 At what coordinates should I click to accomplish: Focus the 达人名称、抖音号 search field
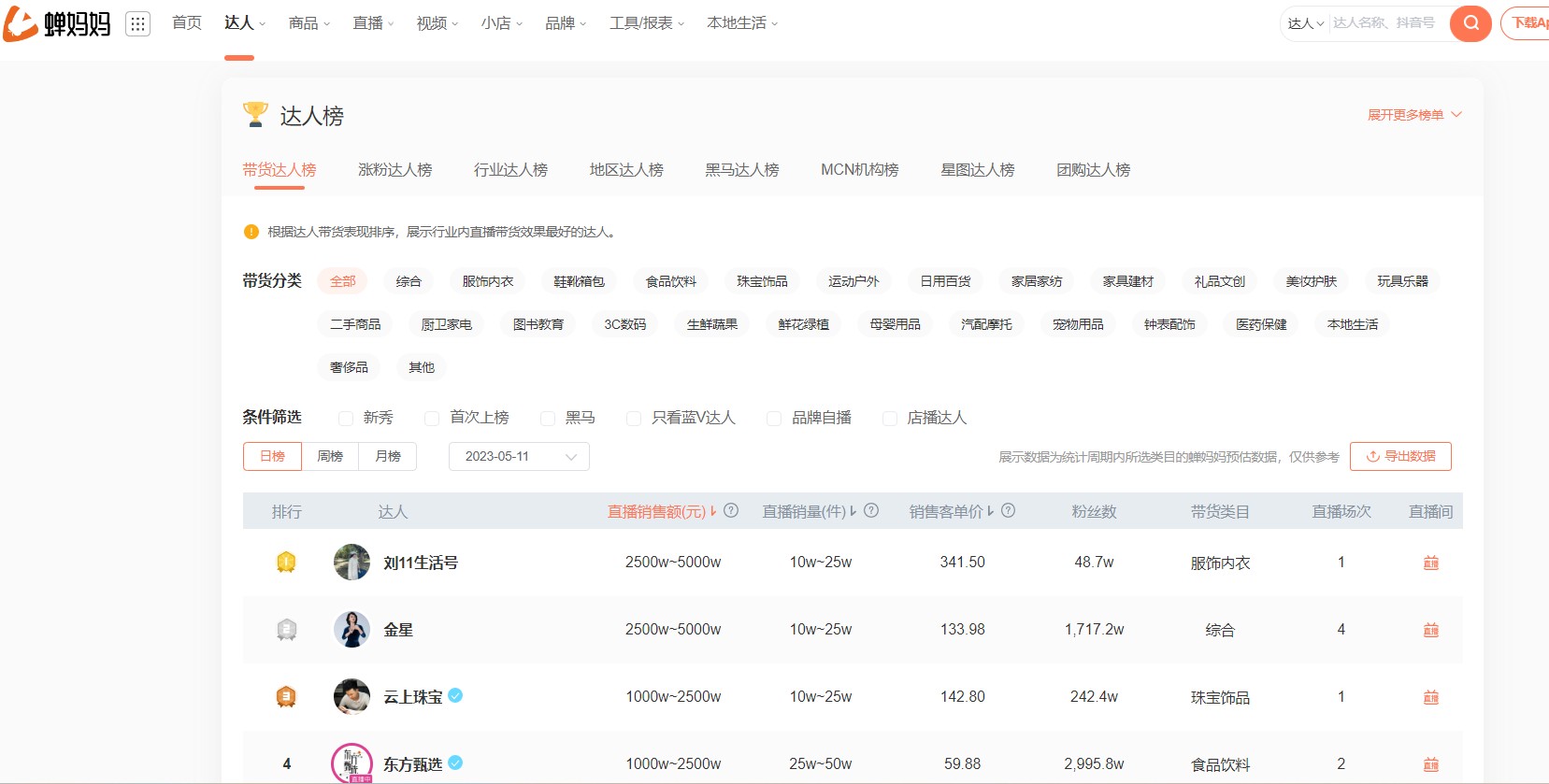coord(1389,23)
